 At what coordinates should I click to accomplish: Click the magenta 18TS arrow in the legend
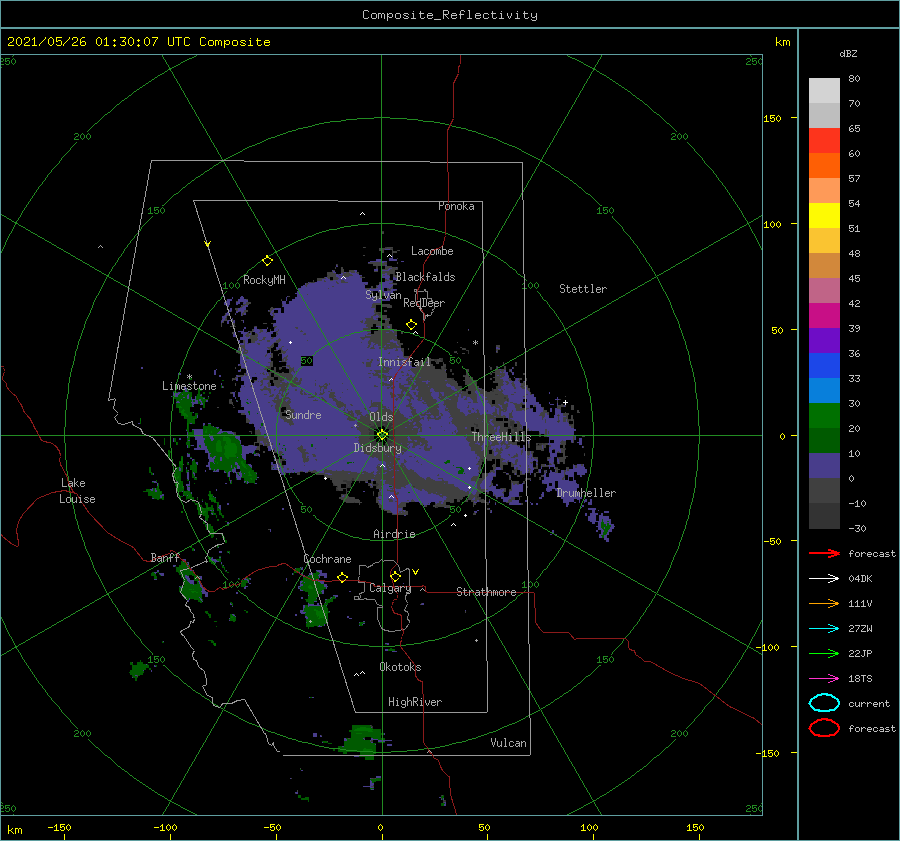pyautogui.click(x=824, y=679)
